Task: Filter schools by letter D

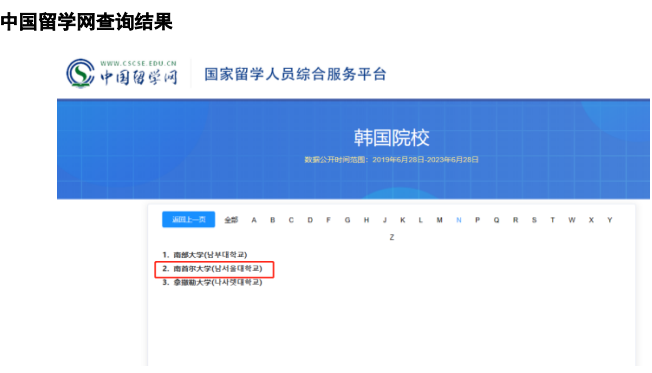Action: pos(310,220)
